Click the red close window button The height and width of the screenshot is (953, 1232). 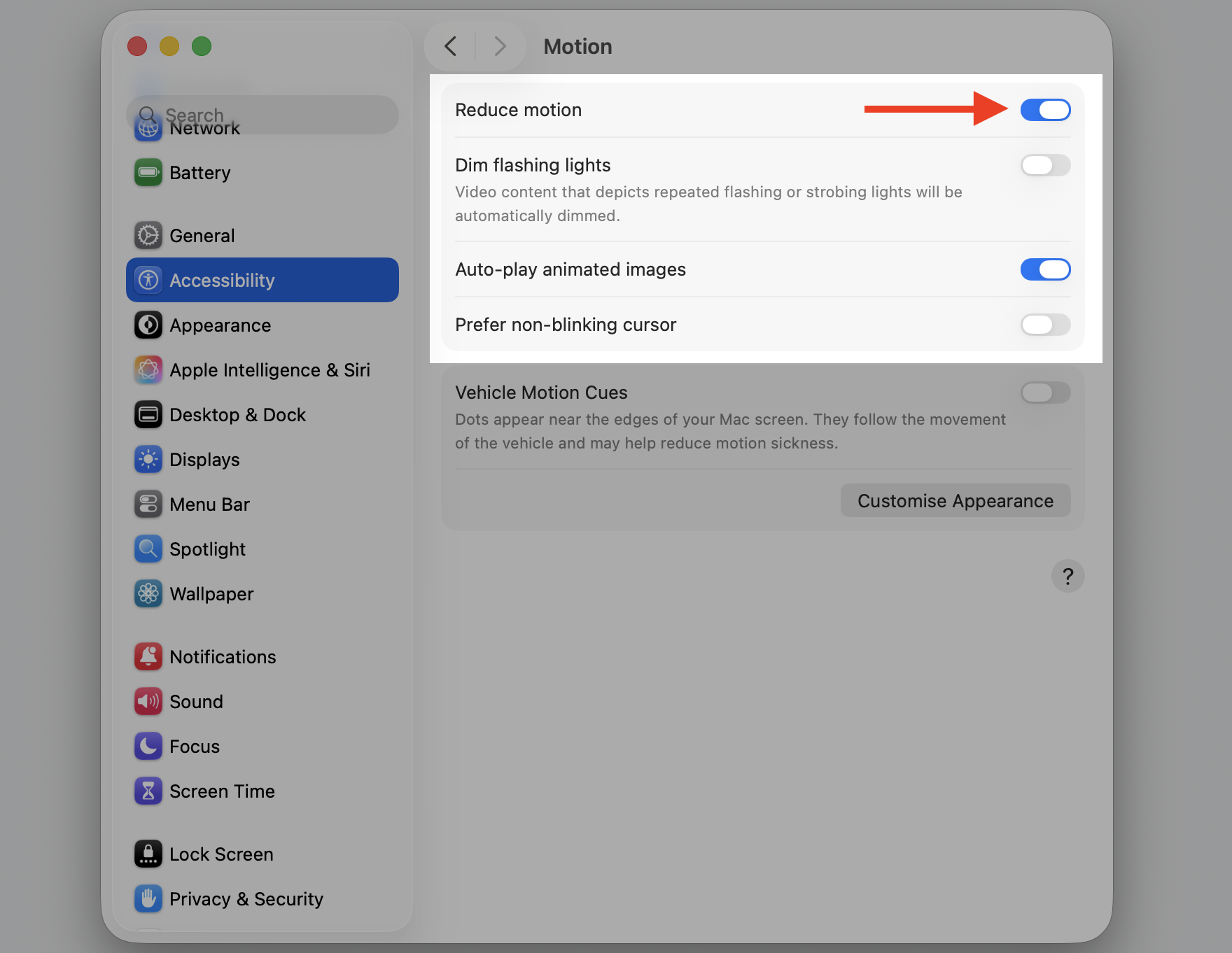[x=137, y=46]
